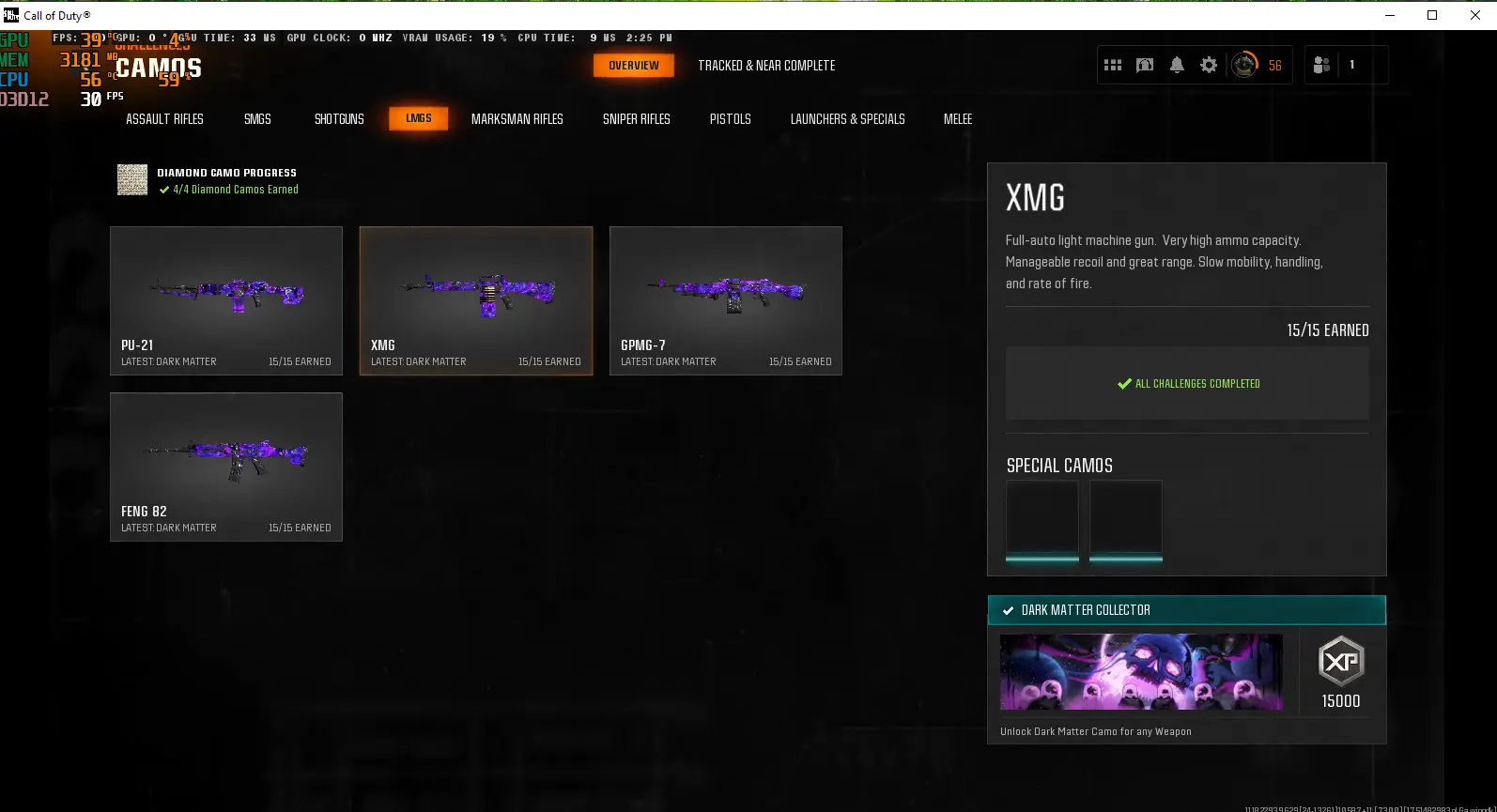The height and width of the screenshot is (812, 1497).
Task: Click the XMG title in details panel
Action: (x=1035, y=198)
